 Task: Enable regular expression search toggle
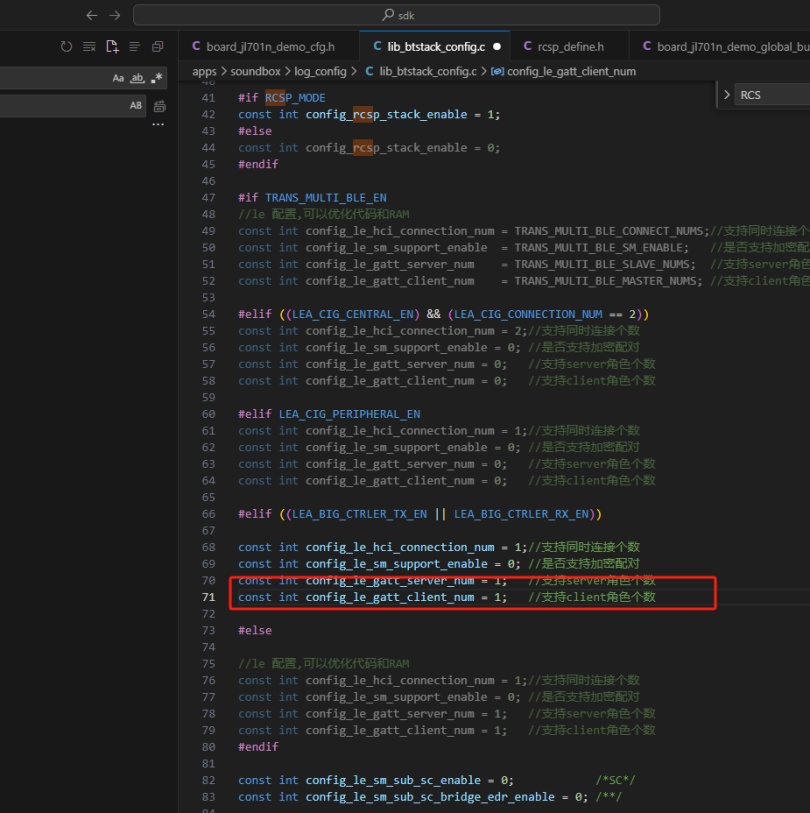(x=156, y=78)
